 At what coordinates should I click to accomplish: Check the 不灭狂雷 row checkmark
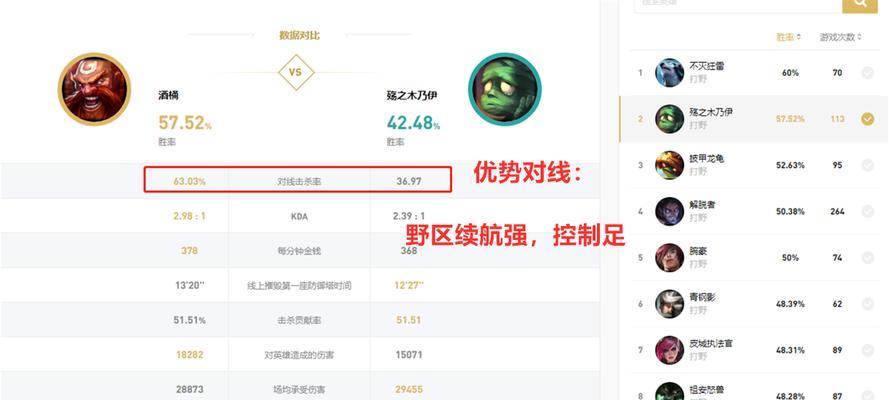(x=867, y=73)
